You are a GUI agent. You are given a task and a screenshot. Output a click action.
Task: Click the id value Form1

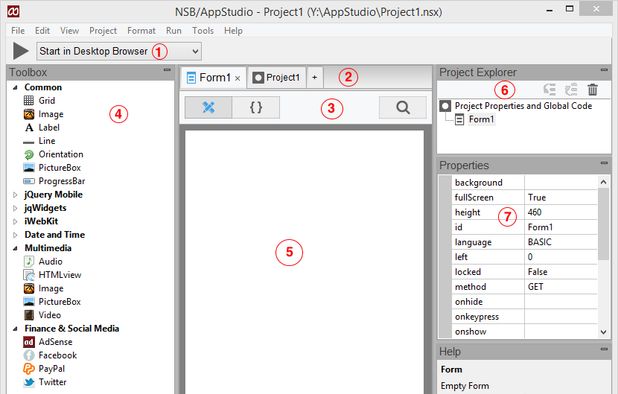(x=561, y=227)
